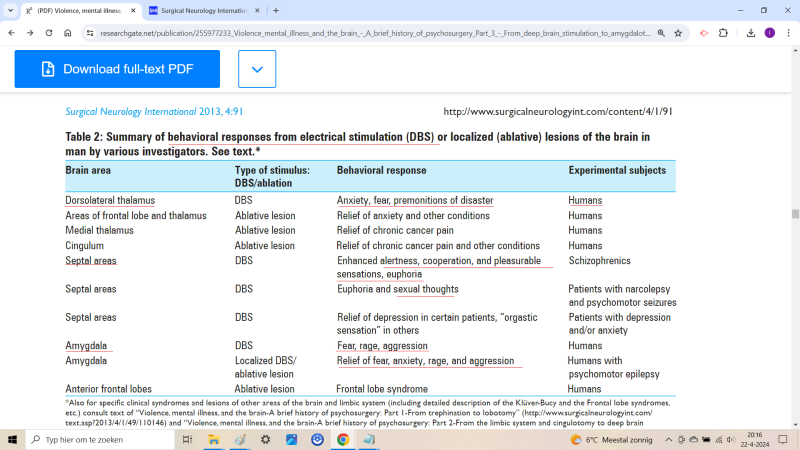The width and height of the screenshot is (800, 450).
Task: Download the full-text PDF
Action: [117, 69]
